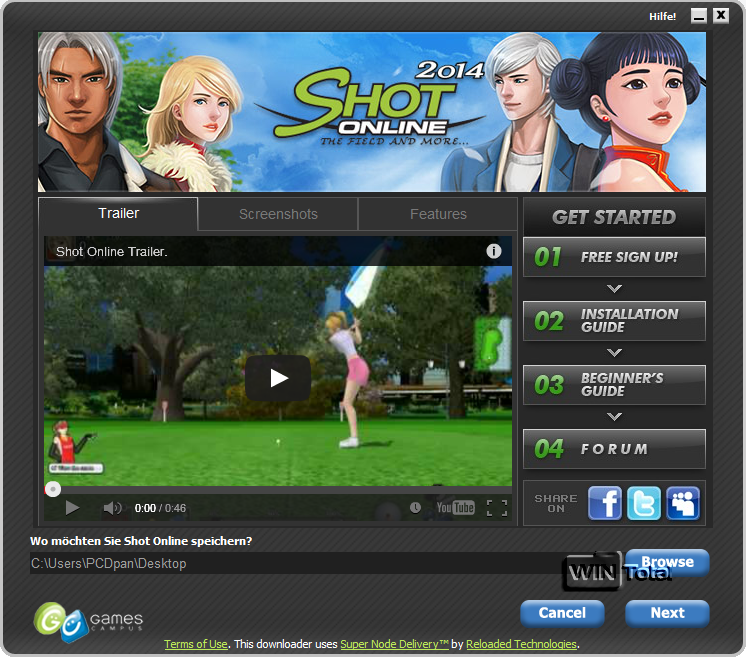746x657 pixels.
Task: Click the Hilfe! help link
Action: (662, 17)
